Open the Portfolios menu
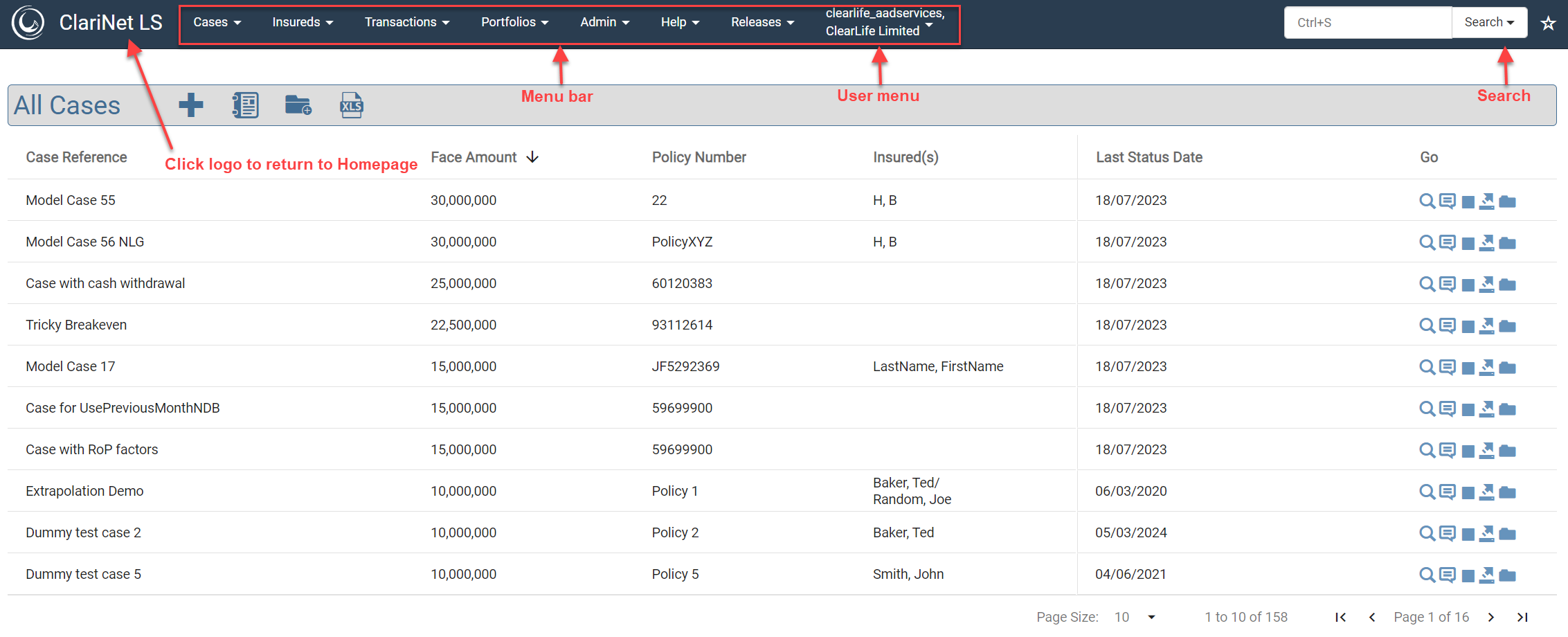 coord(515,22)
